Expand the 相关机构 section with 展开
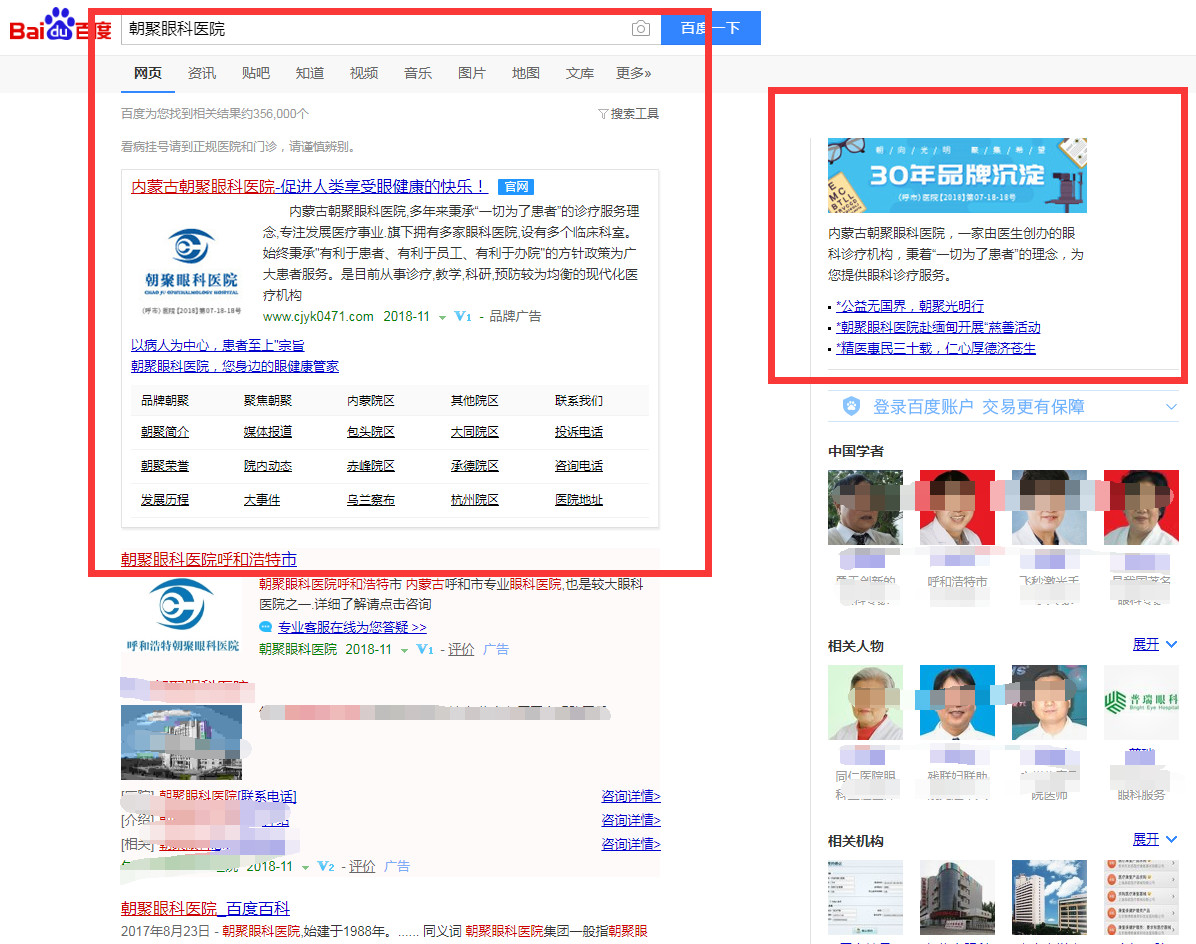Screen dimensions: 1196x944 [x=1155, y=840]
